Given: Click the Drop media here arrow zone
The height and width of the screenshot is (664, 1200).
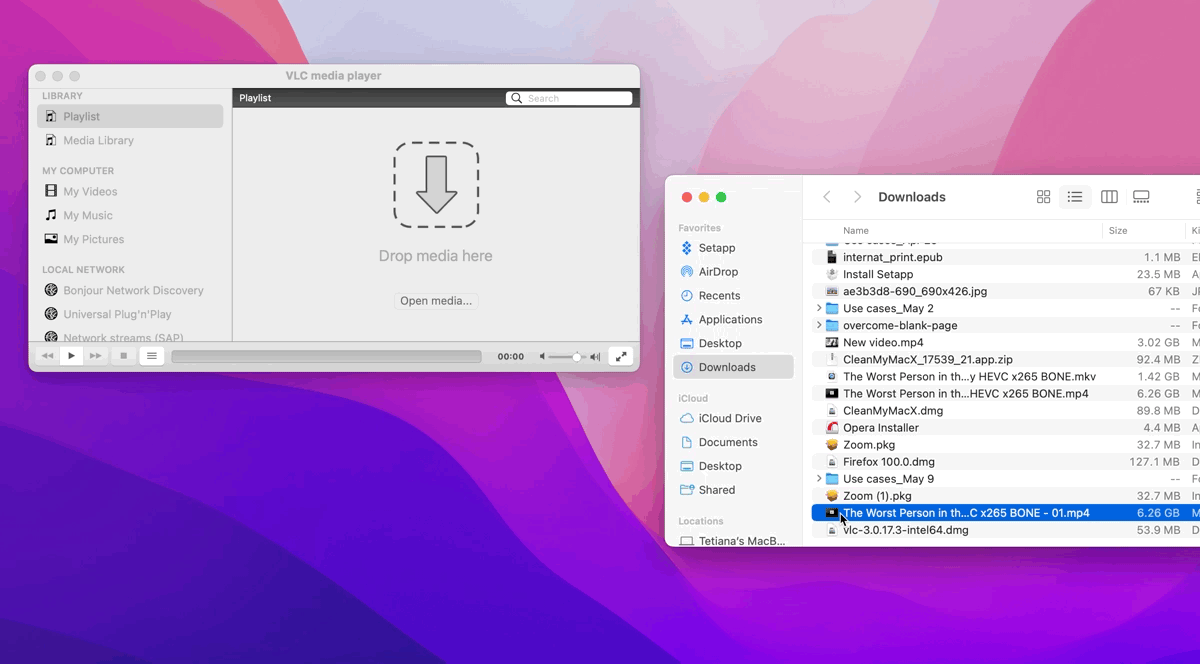Looking at the screenshot, I should point(436,185).
